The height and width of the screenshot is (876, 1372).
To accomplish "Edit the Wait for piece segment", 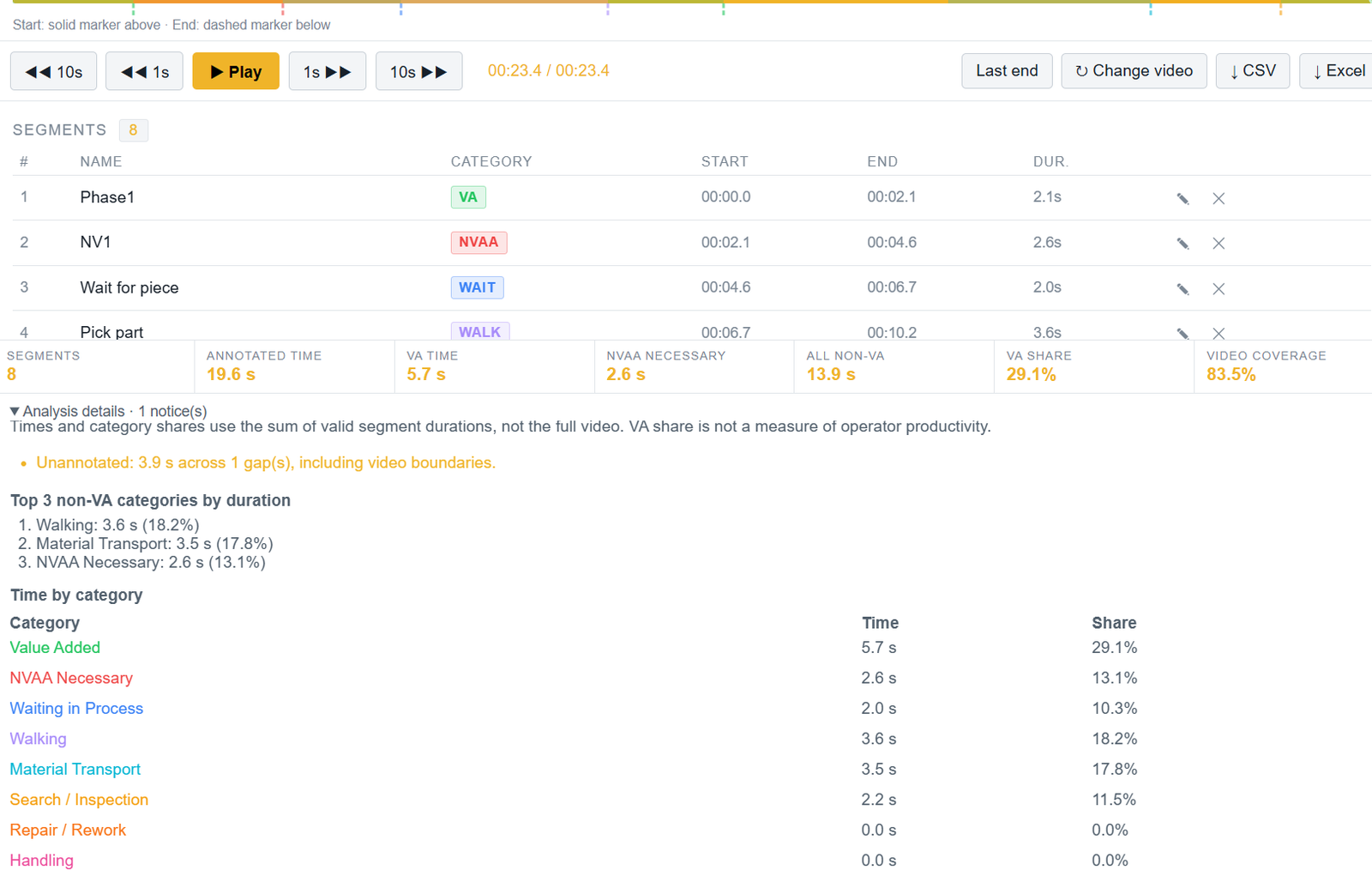I will (1182, 289).
